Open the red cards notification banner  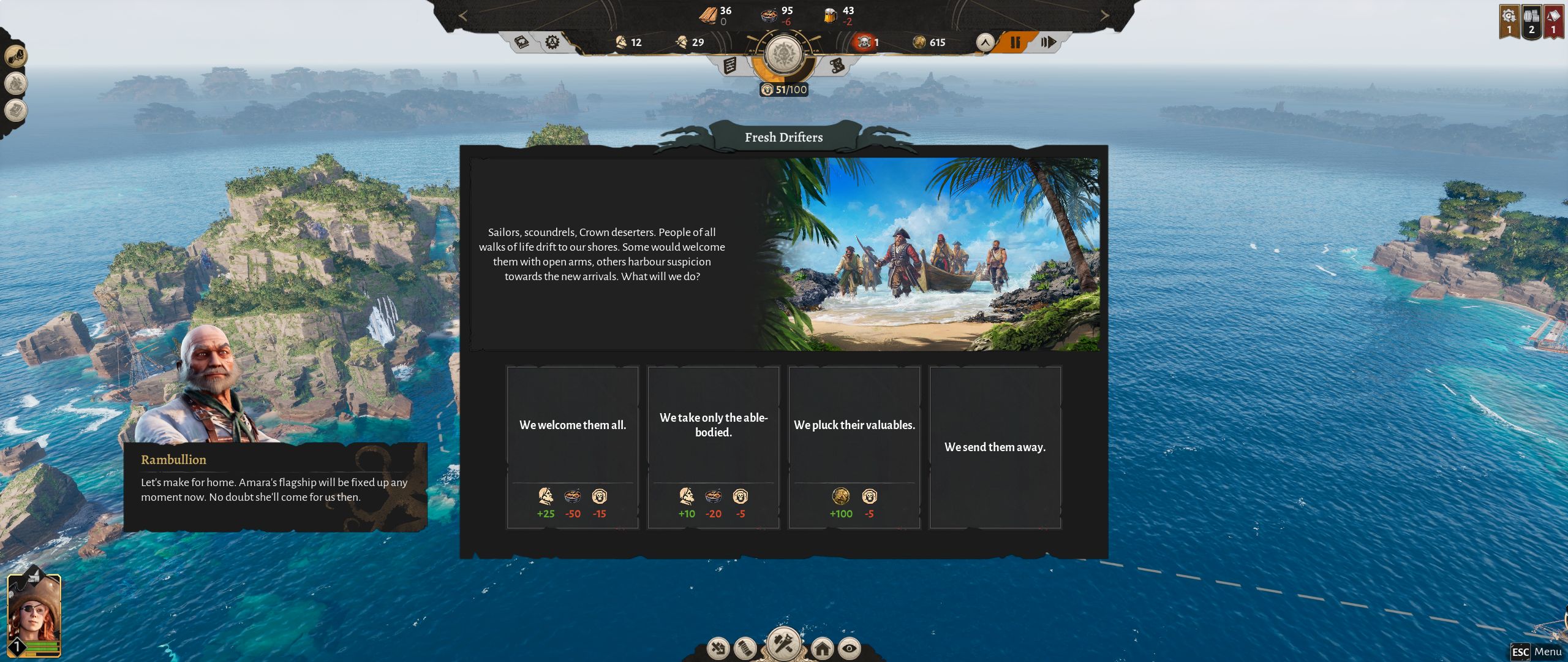tap(1553, 22)
